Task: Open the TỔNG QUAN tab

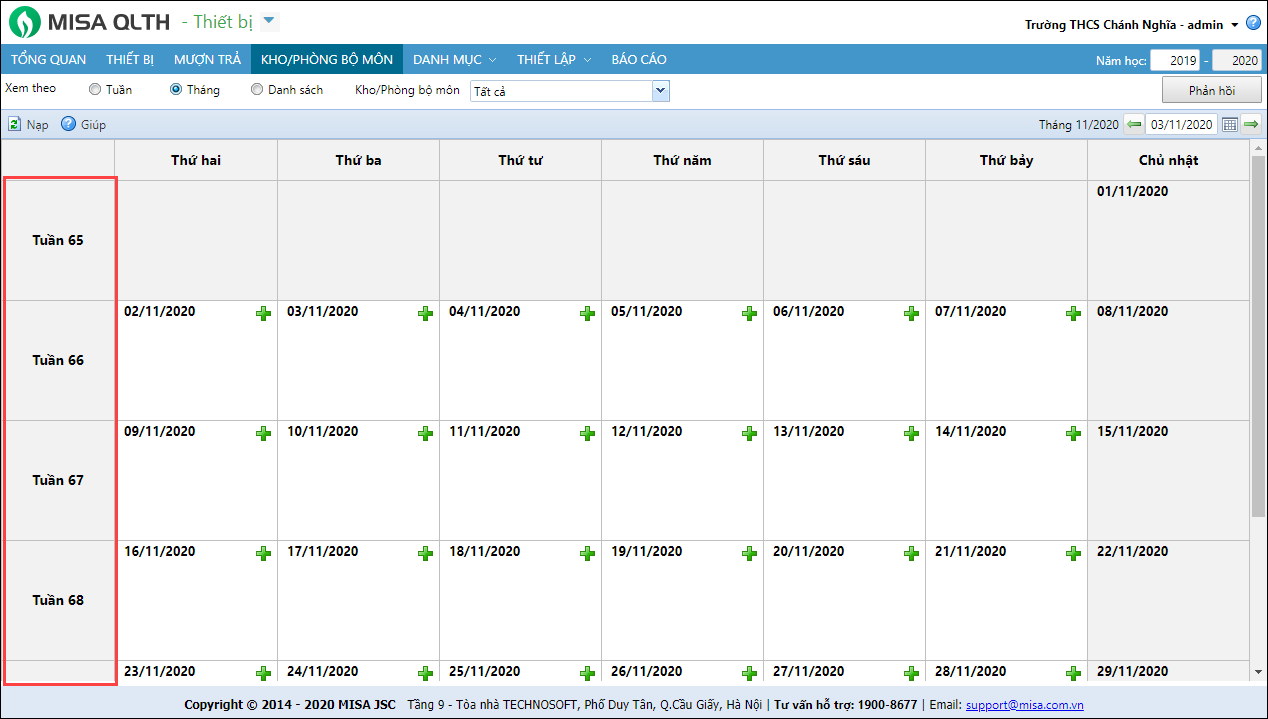Action: point(49,59)
